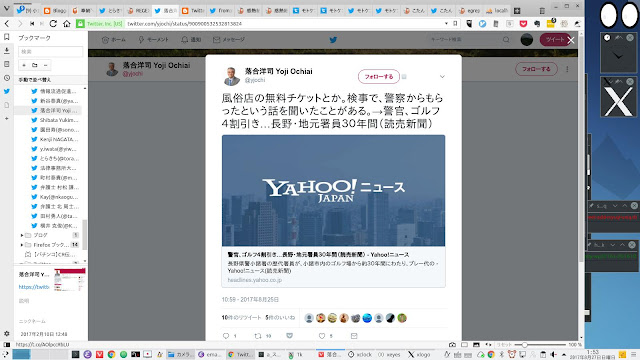
Task: Go to the browser home page
Action: tap(67, 24)
